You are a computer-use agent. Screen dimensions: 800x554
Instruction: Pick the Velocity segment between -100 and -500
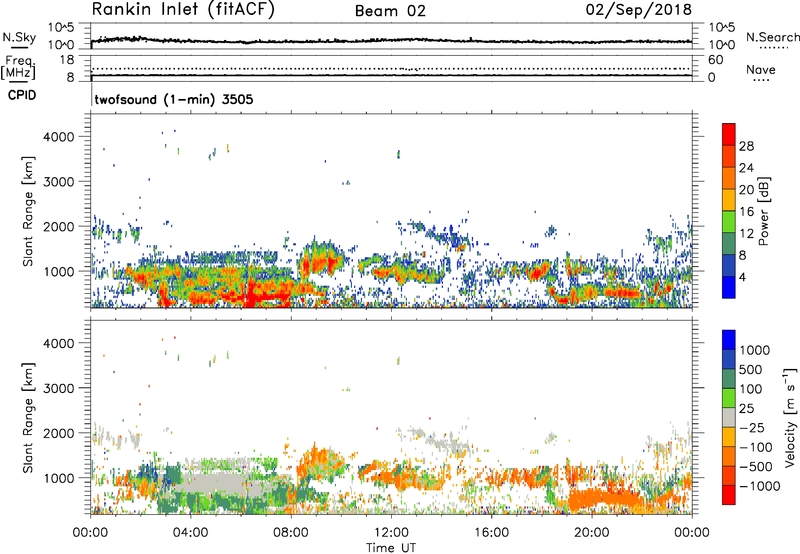point(729,456)
